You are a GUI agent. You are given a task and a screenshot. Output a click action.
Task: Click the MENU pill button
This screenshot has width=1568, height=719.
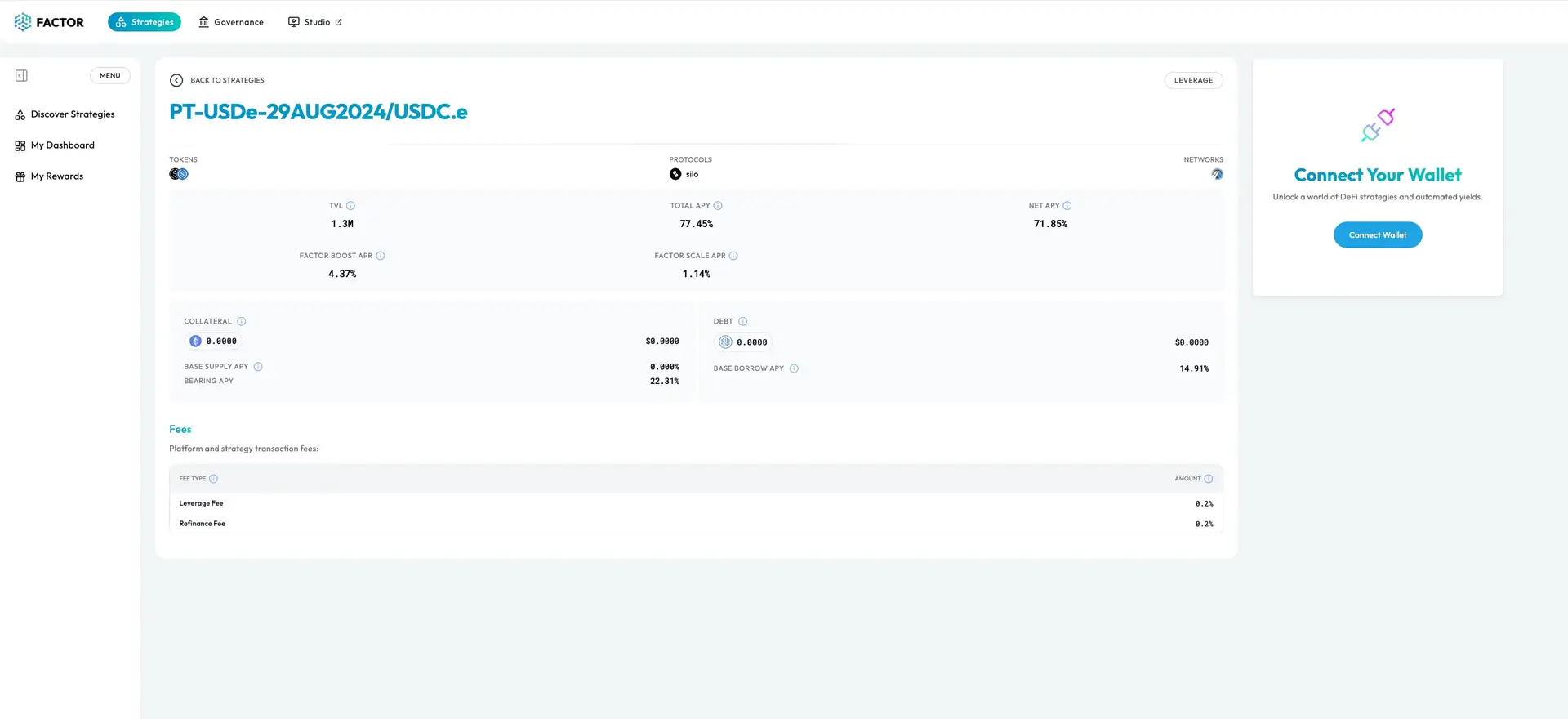(x=110, y=76)
